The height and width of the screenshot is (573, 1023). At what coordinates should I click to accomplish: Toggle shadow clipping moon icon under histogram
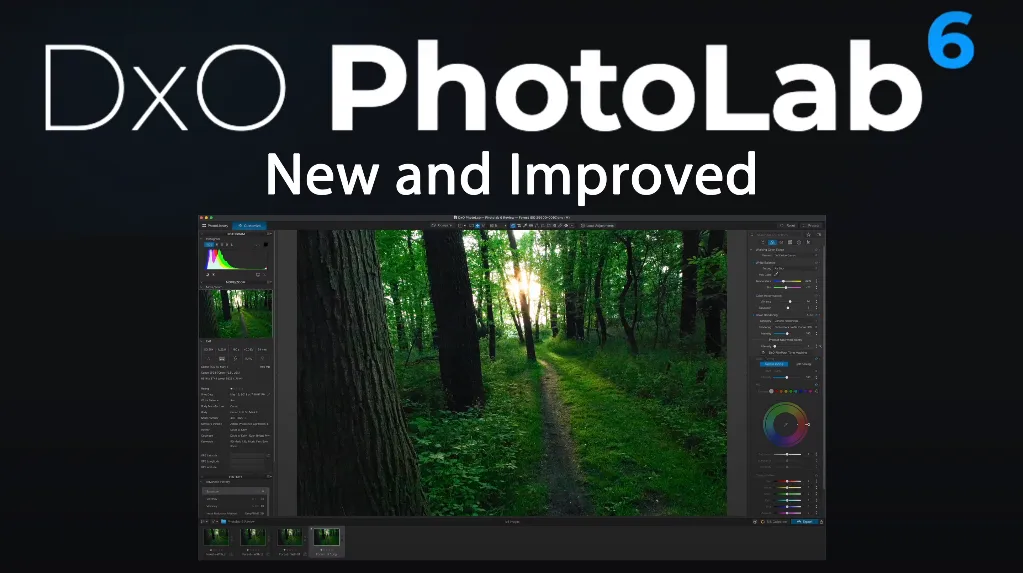tap(207, 275)
